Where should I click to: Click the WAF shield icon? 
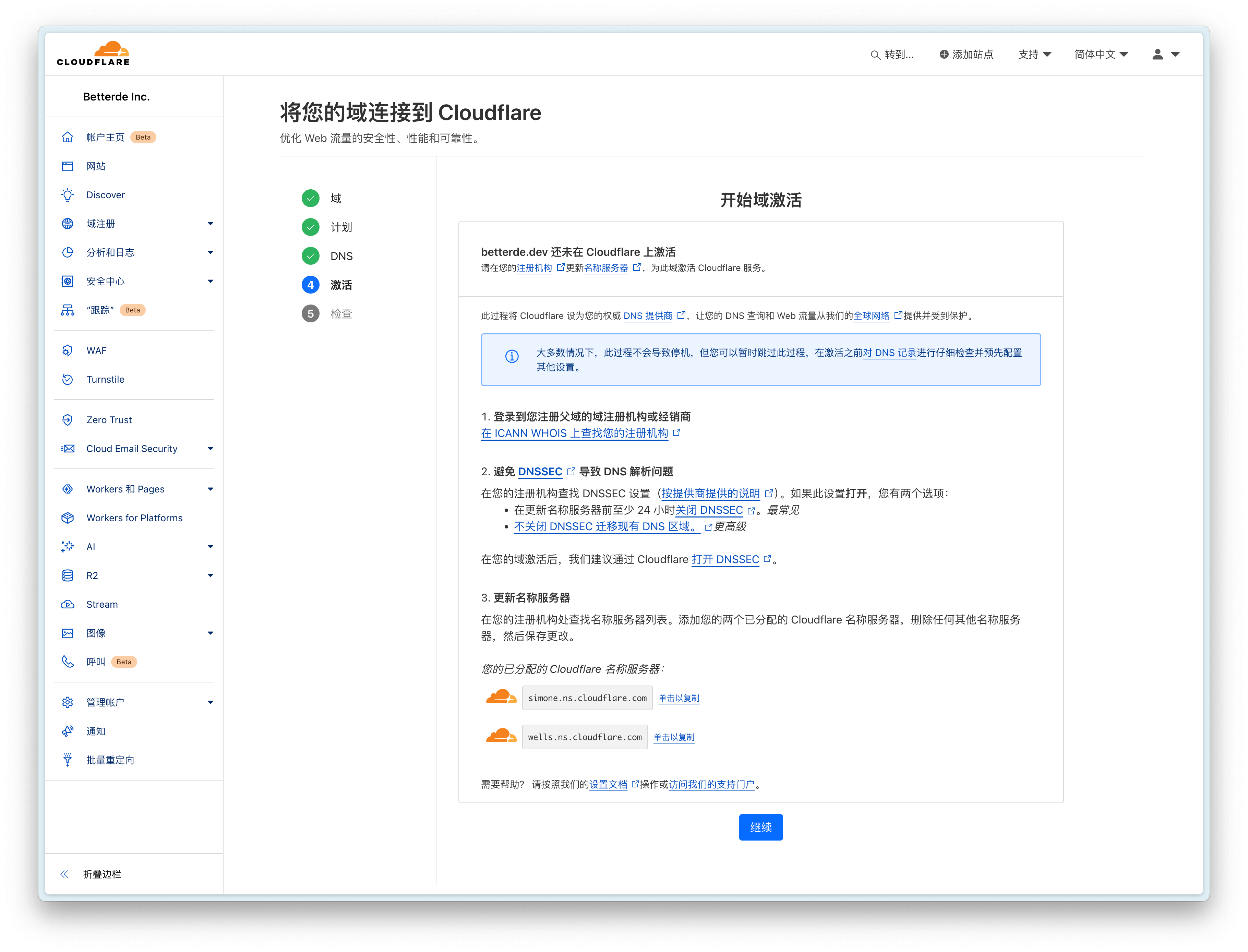tap(68, 351)
